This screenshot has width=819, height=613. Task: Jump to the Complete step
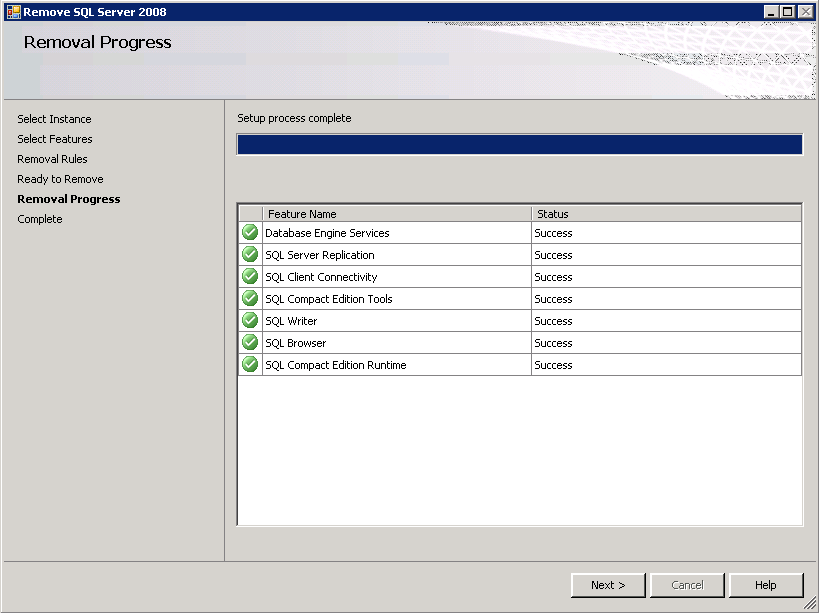(x=40, y=219)
